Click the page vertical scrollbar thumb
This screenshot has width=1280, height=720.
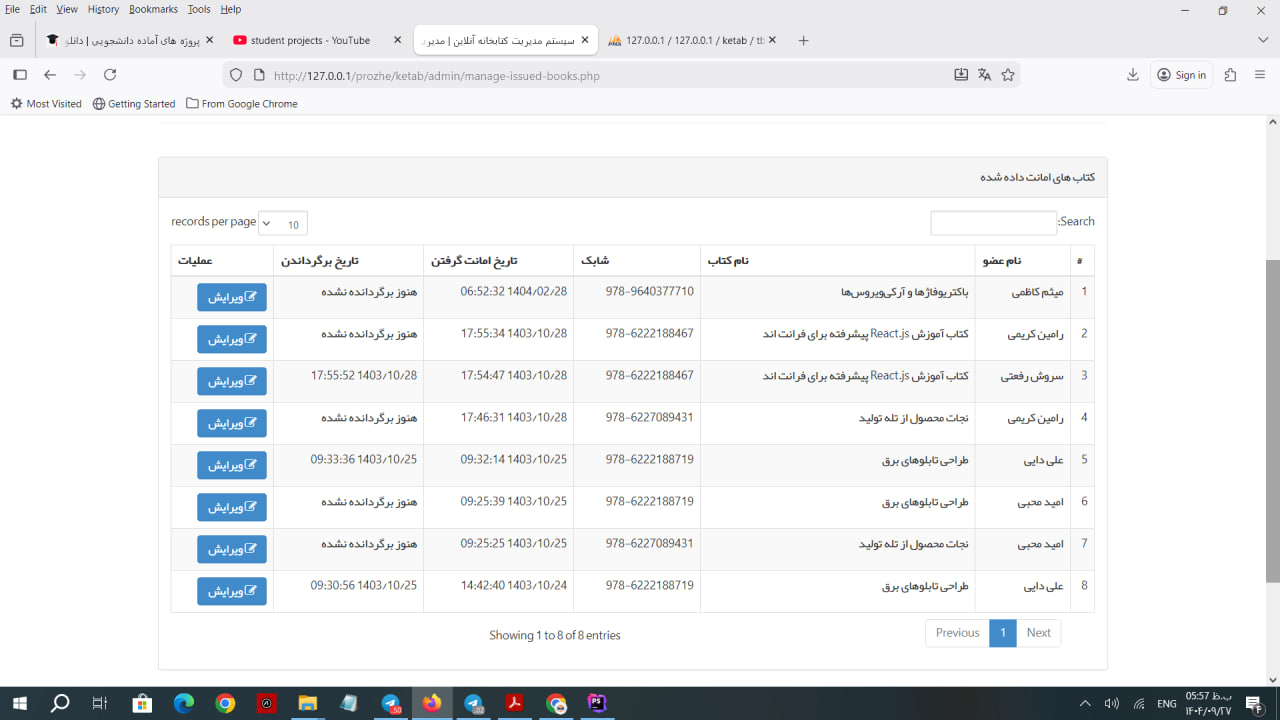[x=1272, y=420]
